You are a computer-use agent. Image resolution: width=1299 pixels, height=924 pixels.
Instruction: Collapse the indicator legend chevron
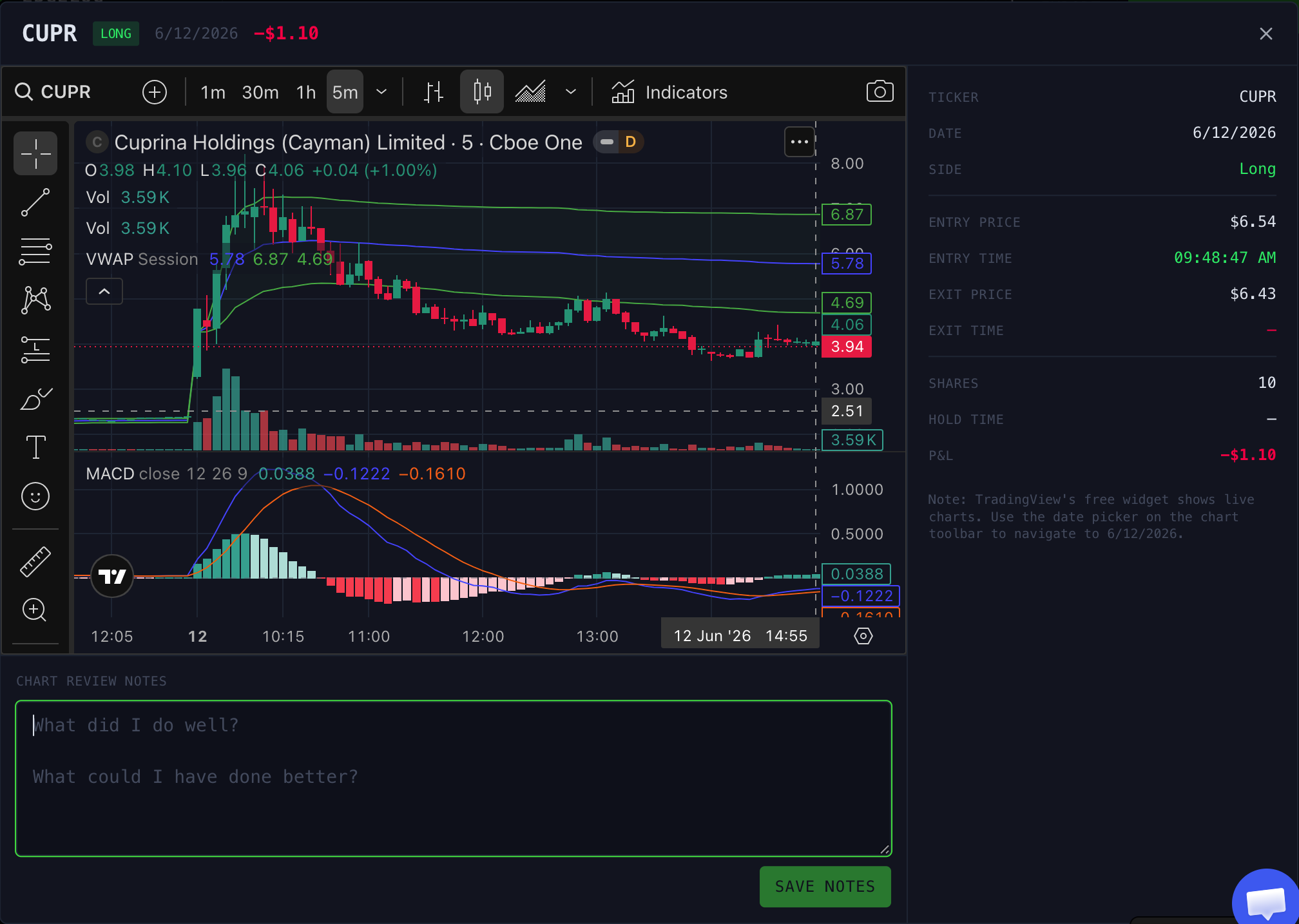[x=104, y=292]
